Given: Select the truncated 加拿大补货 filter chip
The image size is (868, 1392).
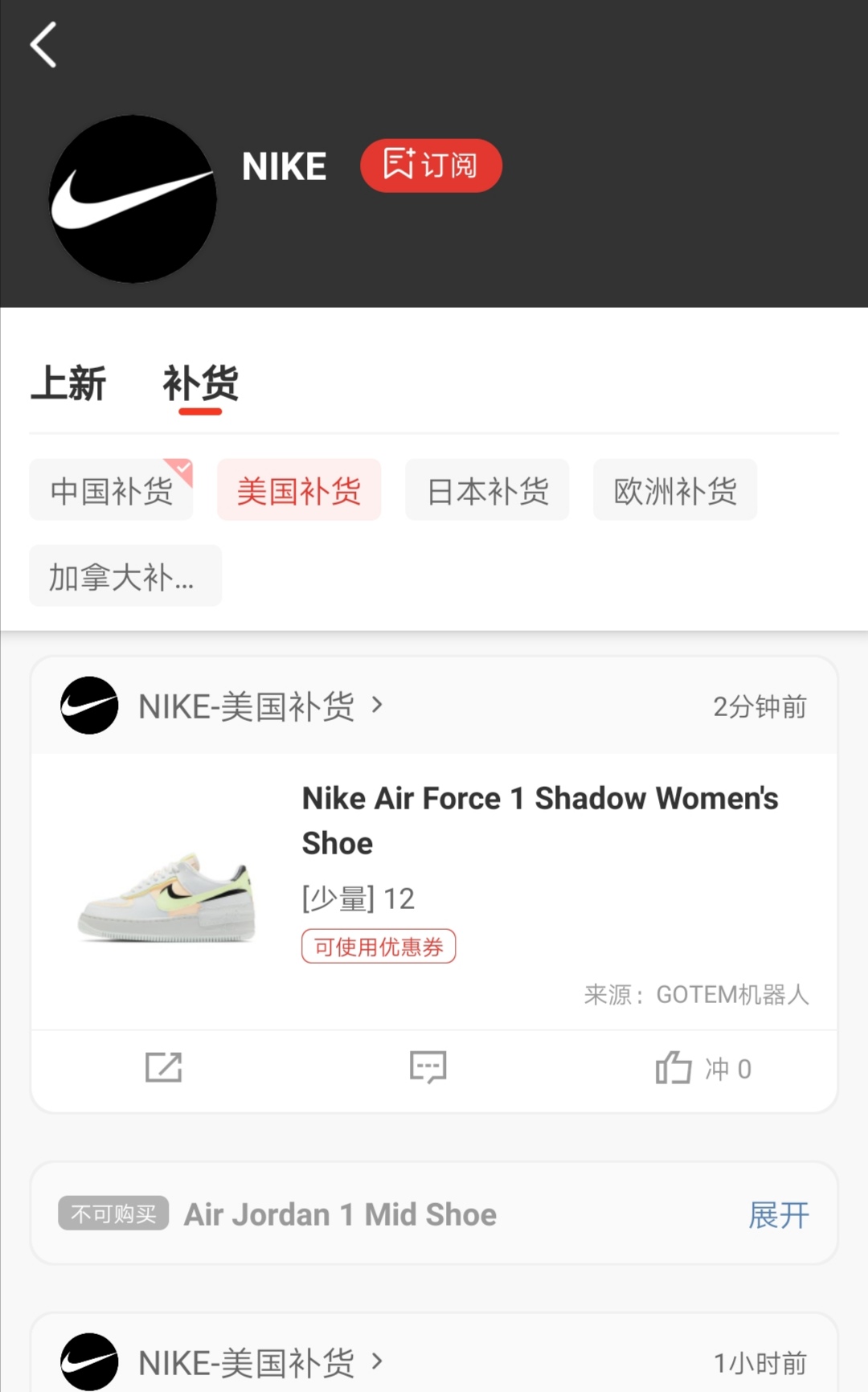Looking at the screenshot, I should (125, 576).
